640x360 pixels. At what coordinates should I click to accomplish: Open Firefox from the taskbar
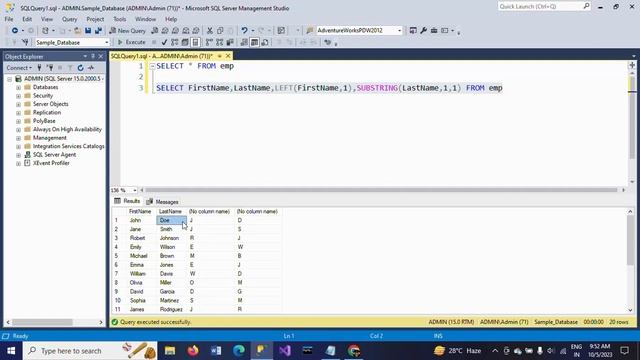[x=193, y=351]
